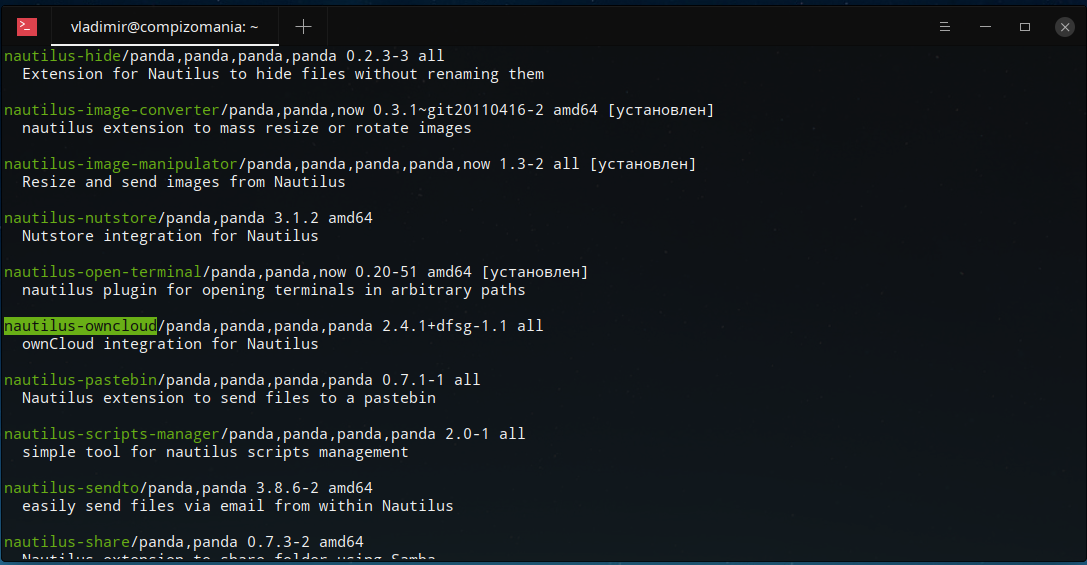Click the nautilus-hide package name
This screenshot has height=565, width=1087.
pos(62,55)
